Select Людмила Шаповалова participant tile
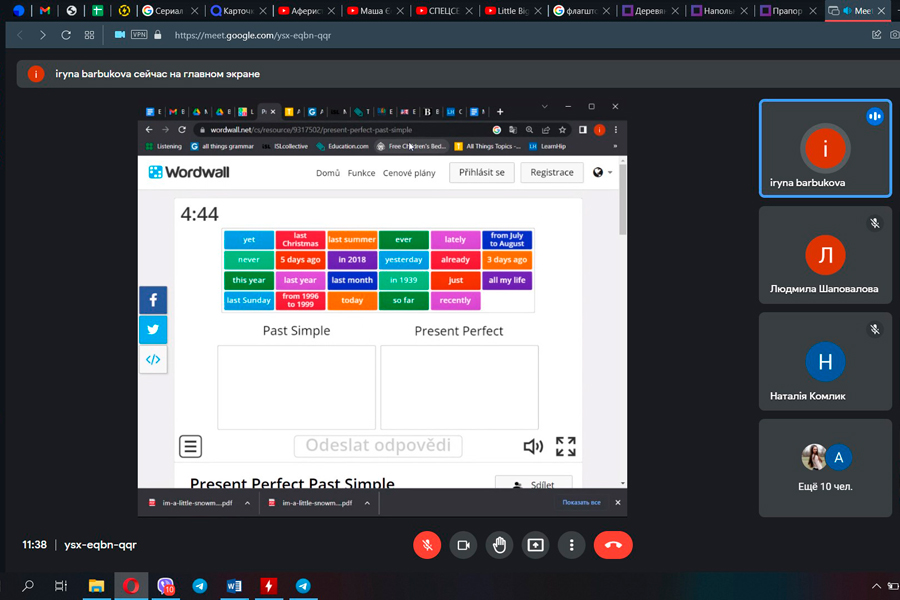Image resolution: width=900 pixels, height=600 pixels. click(825, 255)
